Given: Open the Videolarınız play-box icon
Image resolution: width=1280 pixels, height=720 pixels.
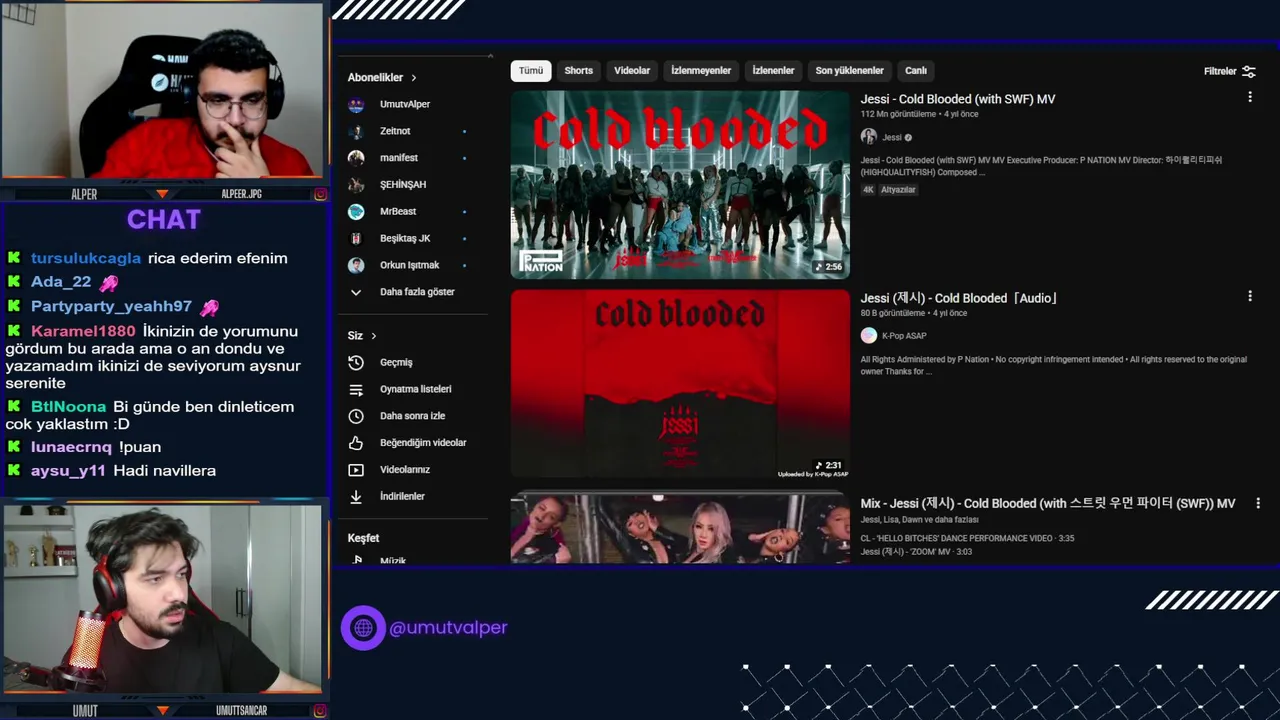Looking at the screenshot, I should coord(356,470).
